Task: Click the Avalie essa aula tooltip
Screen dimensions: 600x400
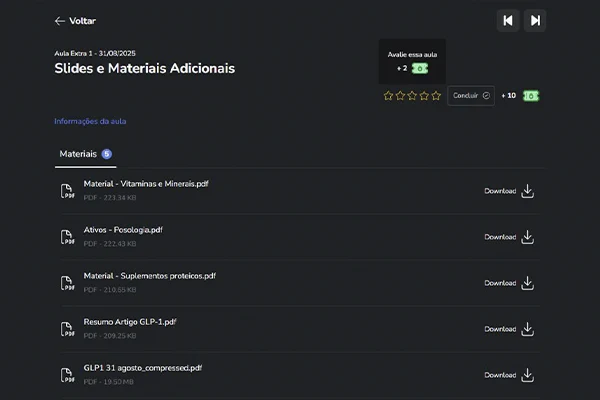Action: click(x=412, y=61)
